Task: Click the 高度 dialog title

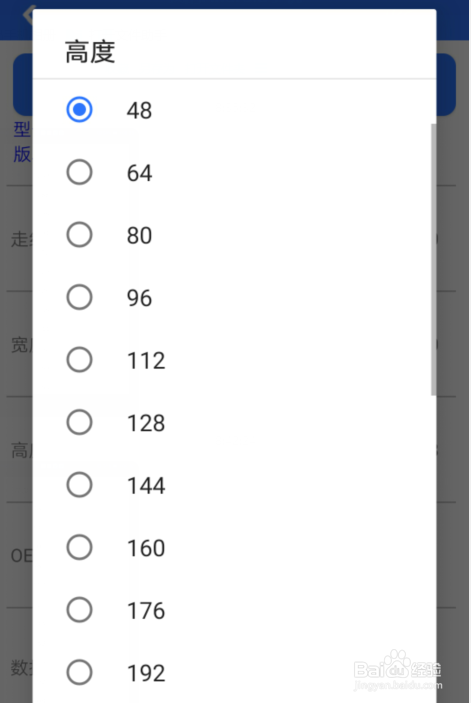Action: pos(91,52)
